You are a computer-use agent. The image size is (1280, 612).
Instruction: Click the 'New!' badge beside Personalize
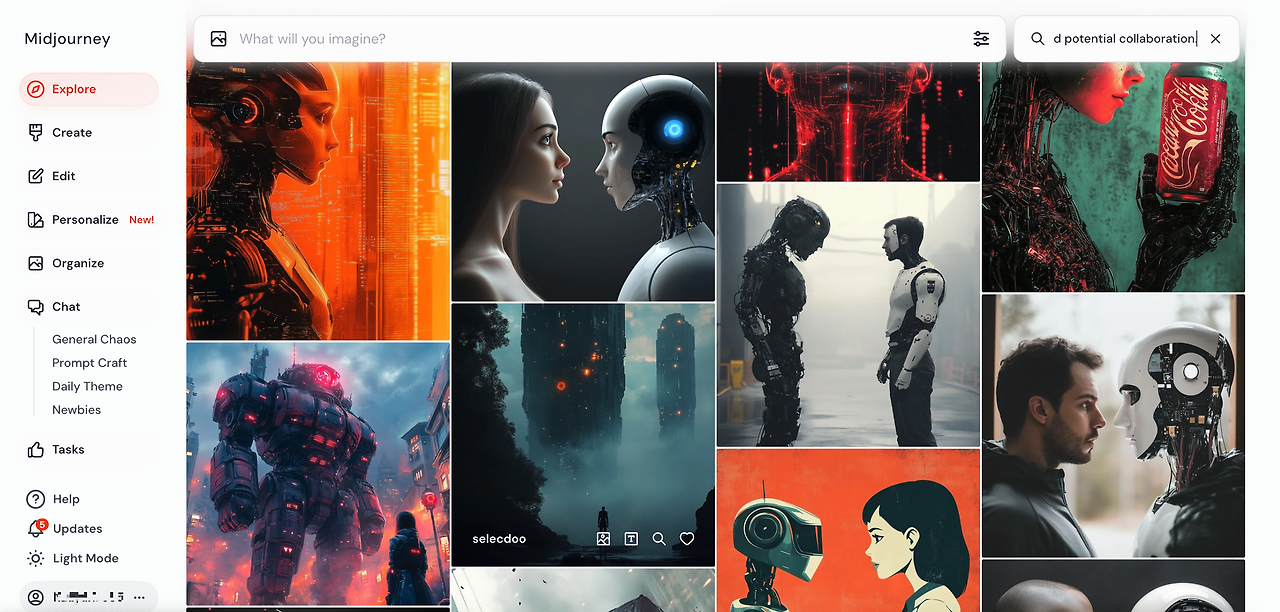141,220
